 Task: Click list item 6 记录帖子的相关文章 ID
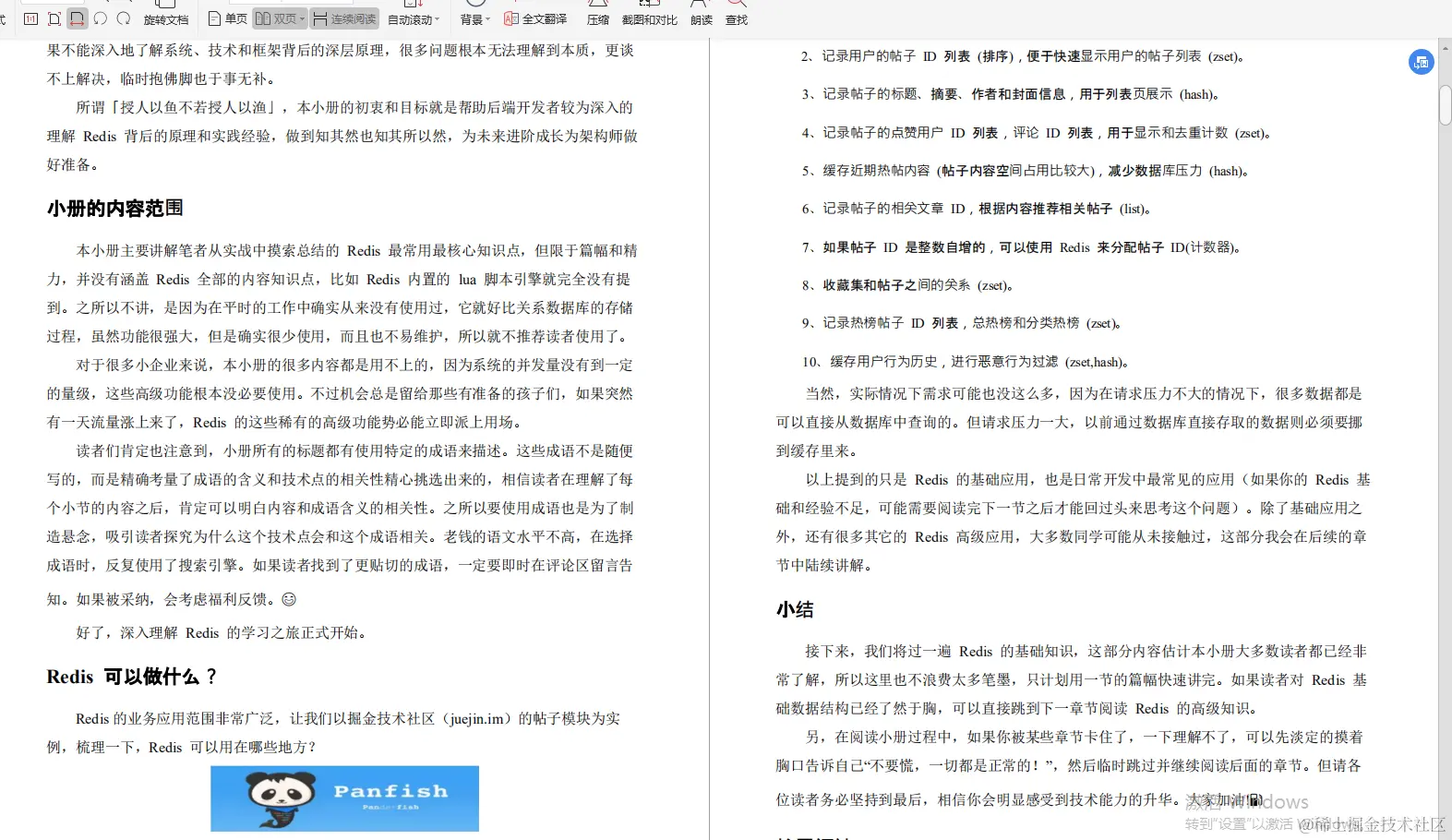coord(977,209)
